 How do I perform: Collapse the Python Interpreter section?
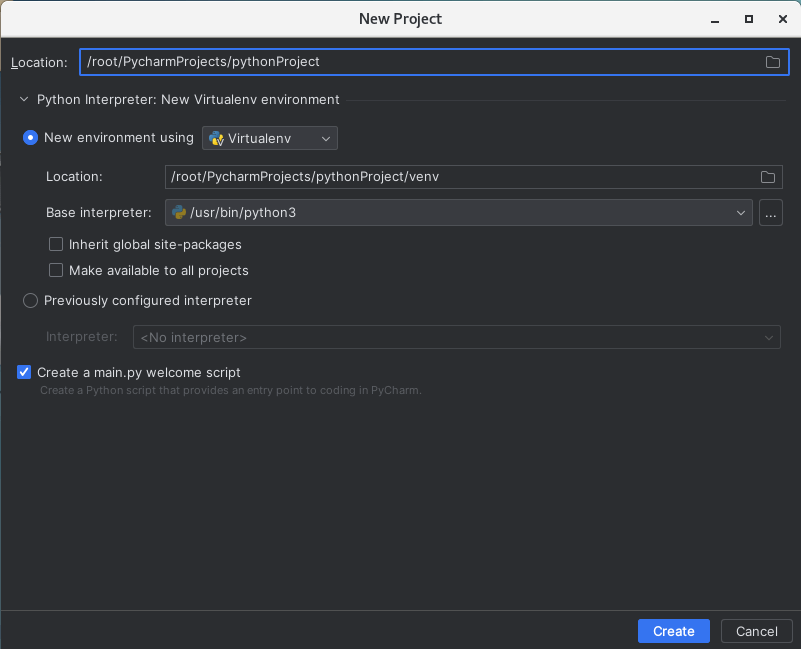(24, 99)
